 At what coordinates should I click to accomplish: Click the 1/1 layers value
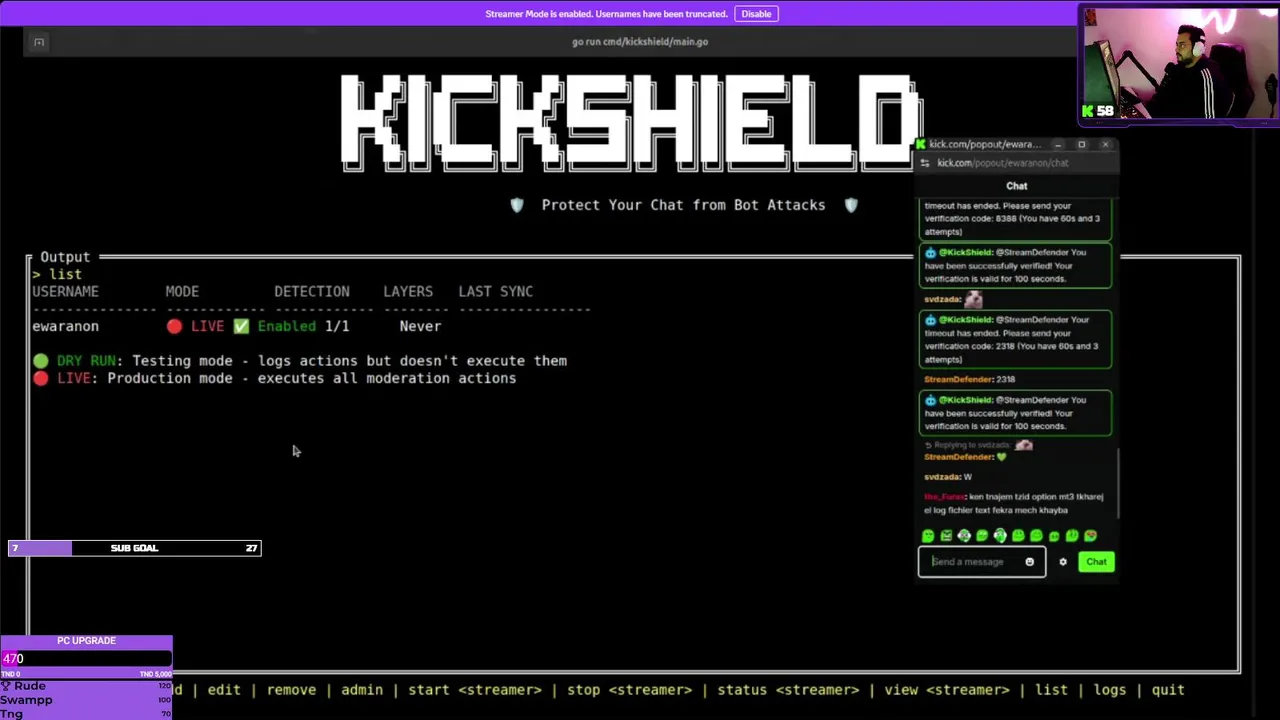337,326
